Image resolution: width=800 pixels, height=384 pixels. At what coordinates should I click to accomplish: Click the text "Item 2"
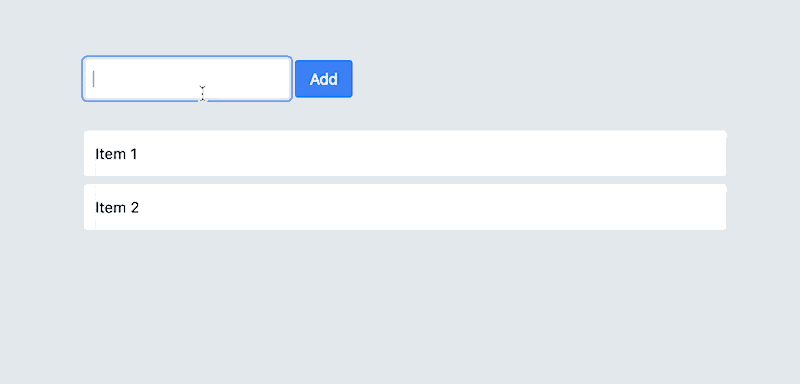coord(117,208)
